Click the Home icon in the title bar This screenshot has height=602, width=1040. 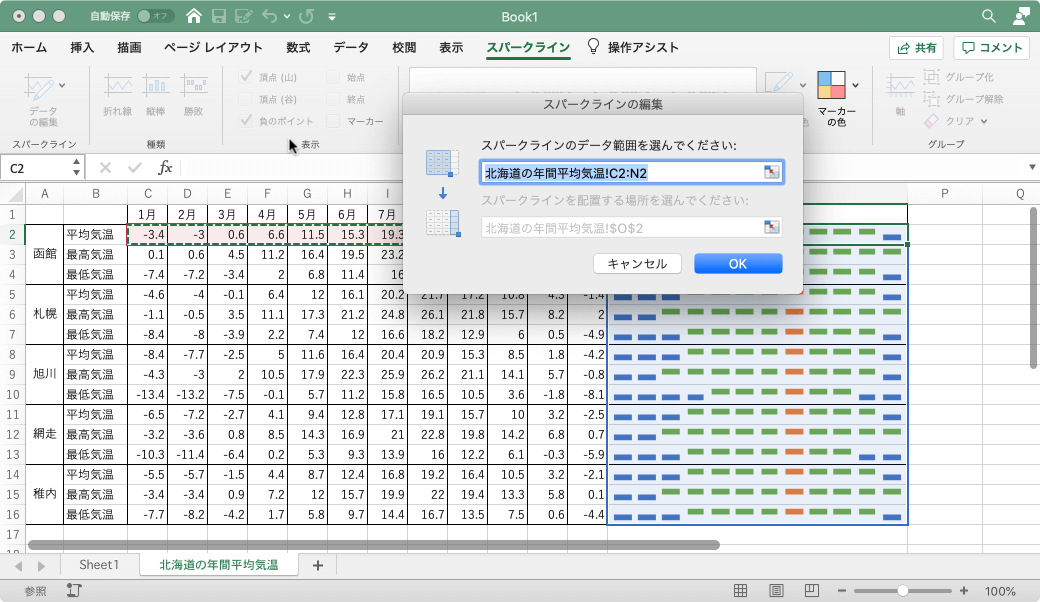194,16
